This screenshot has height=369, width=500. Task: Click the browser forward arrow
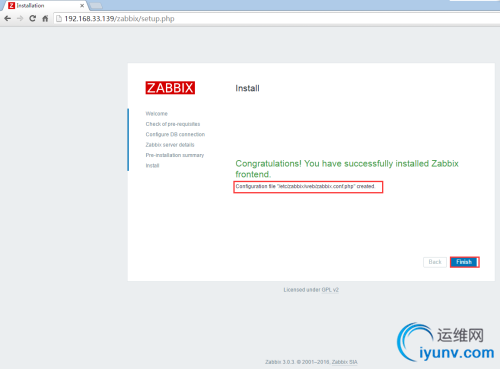(20, 19)
